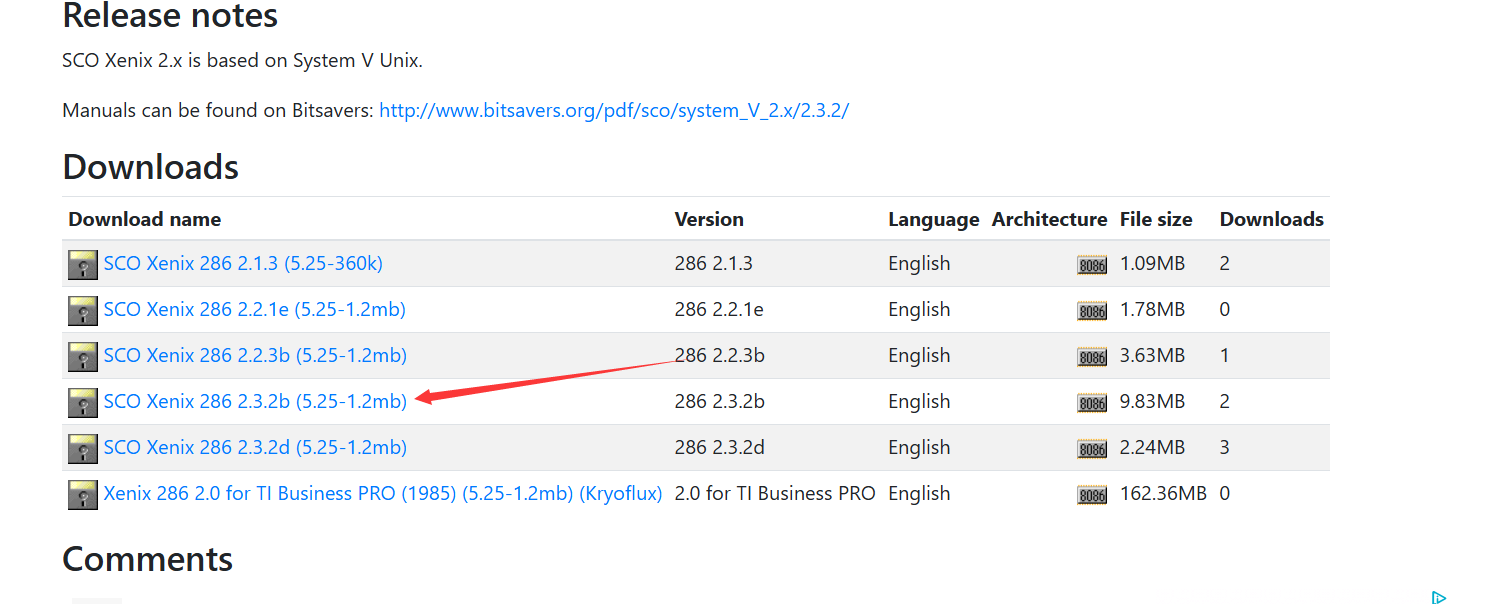Click 8086 chip icon in 2.1.3 row

(1092, 266)
